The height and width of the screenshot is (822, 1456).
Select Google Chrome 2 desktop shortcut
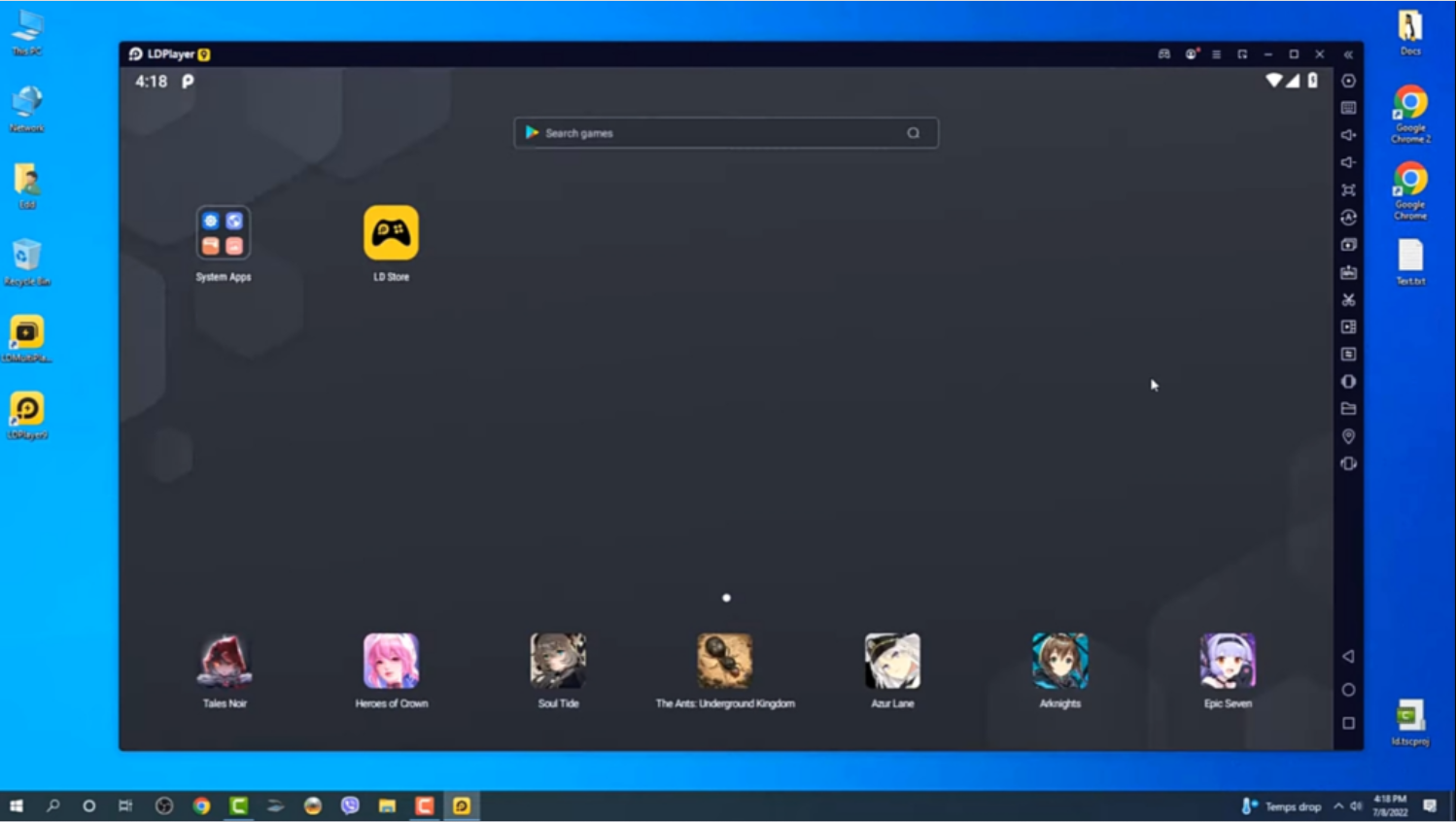point(1410,114)
